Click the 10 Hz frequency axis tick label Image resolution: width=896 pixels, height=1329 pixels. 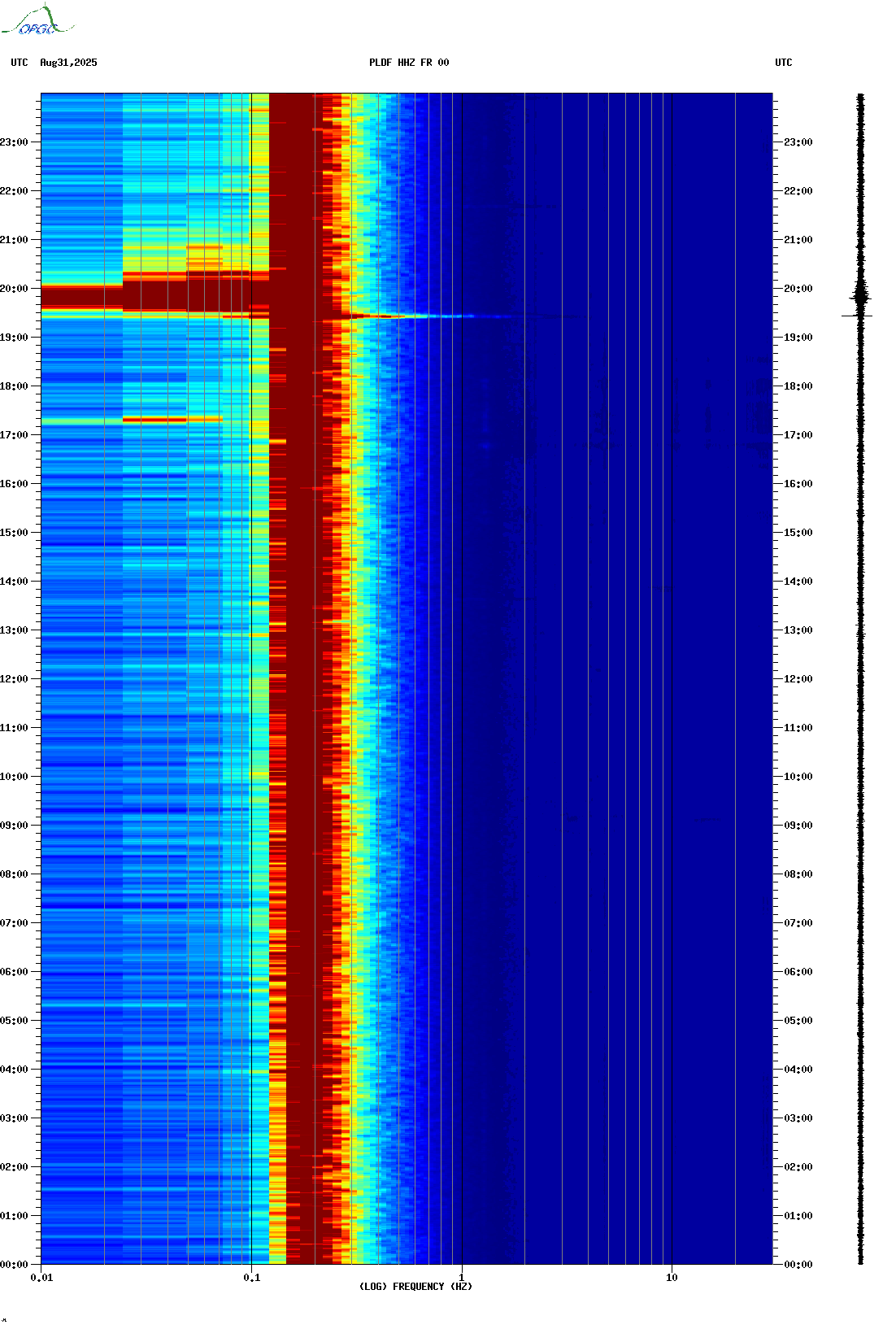(x=672, y=1278)
